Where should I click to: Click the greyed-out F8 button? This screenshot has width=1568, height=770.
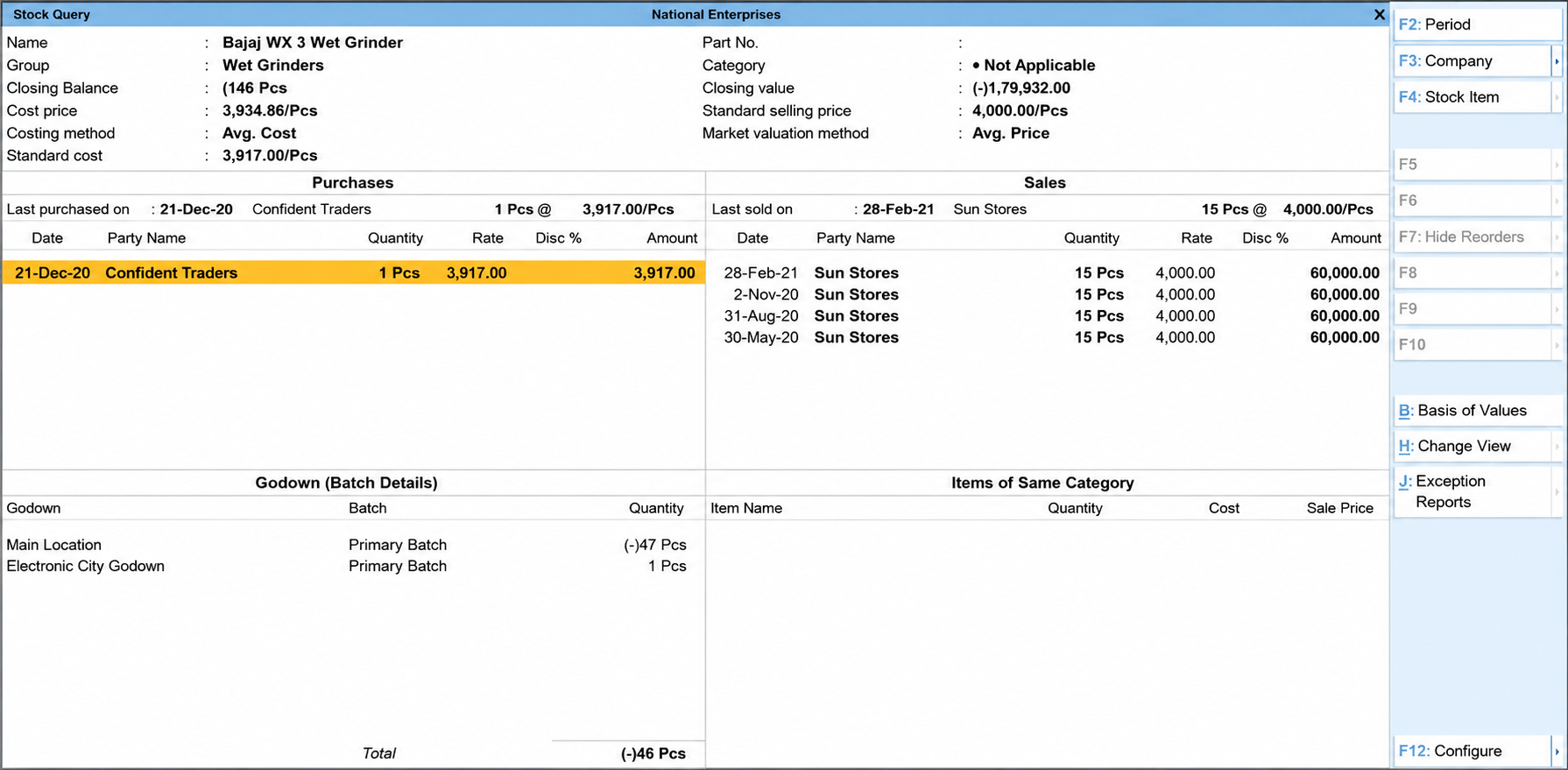[x=1472, y=273]
